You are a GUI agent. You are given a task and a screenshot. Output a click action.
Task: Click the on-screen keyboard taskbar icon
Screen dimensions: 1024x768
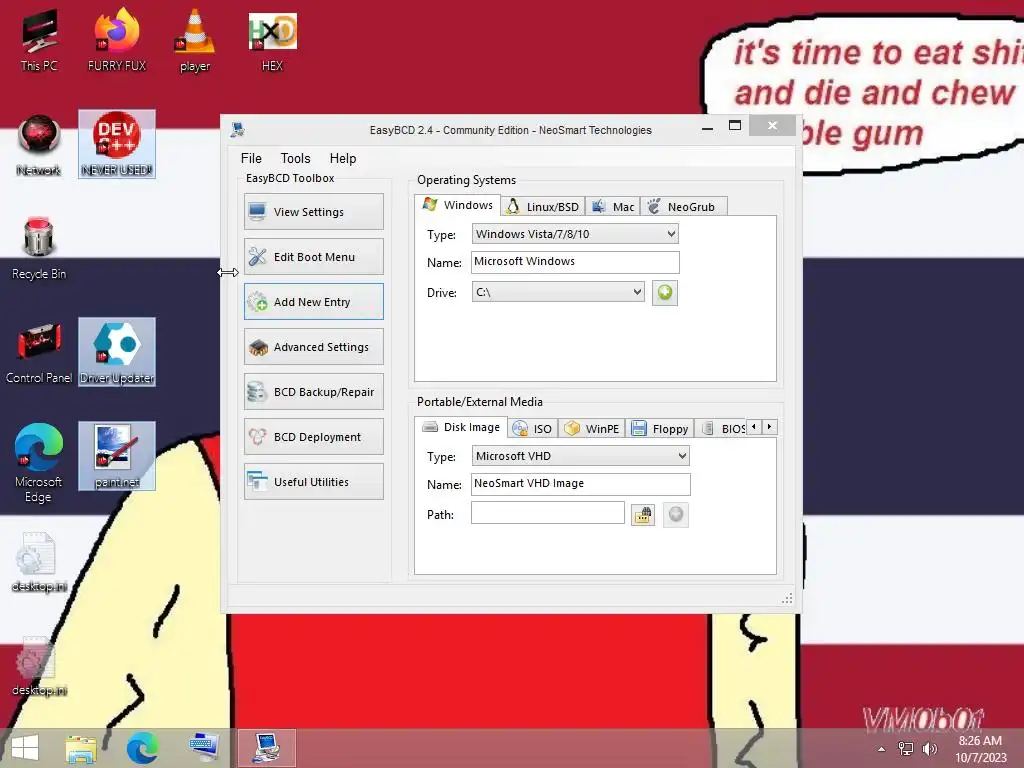tap(204, 748)
